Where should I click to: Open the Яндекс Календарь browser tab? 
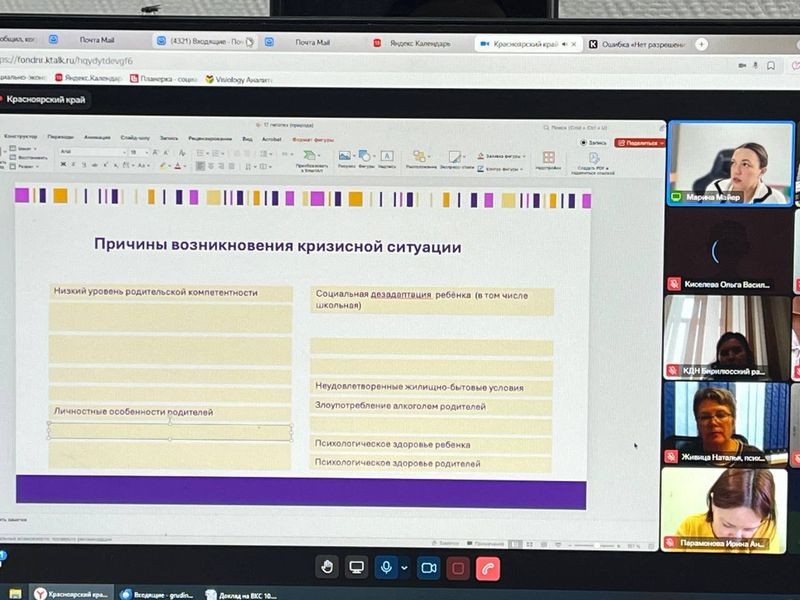click(410, 43)
